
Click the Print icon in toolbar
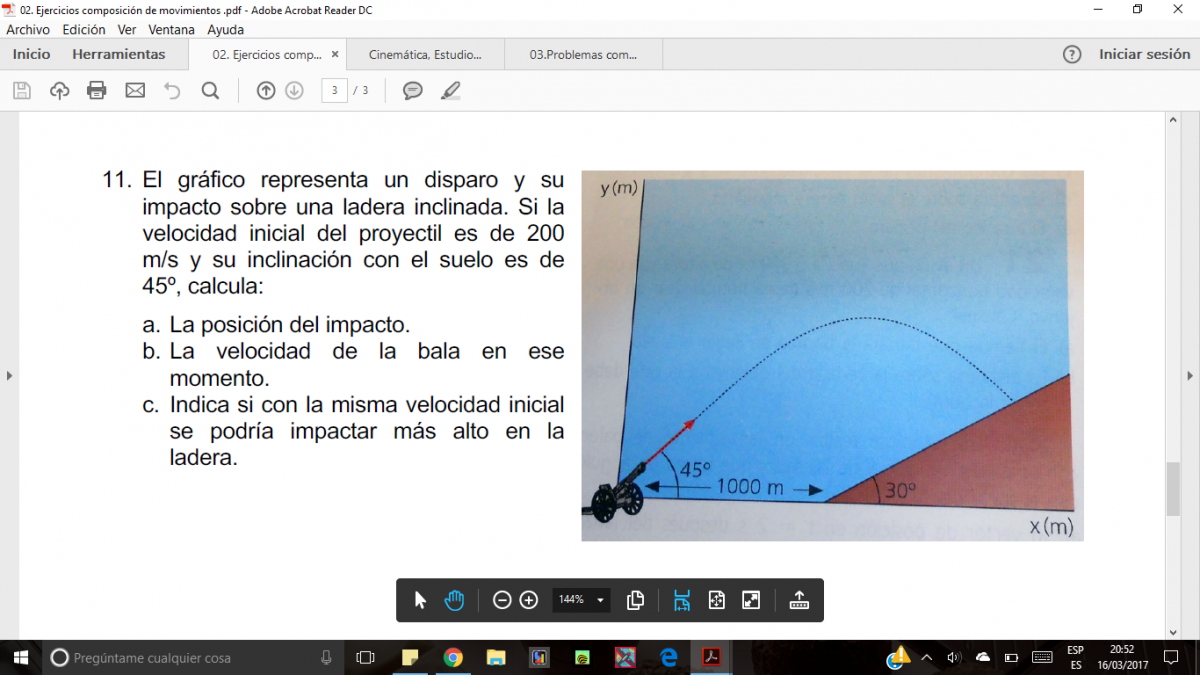click(x=97, y=91)
